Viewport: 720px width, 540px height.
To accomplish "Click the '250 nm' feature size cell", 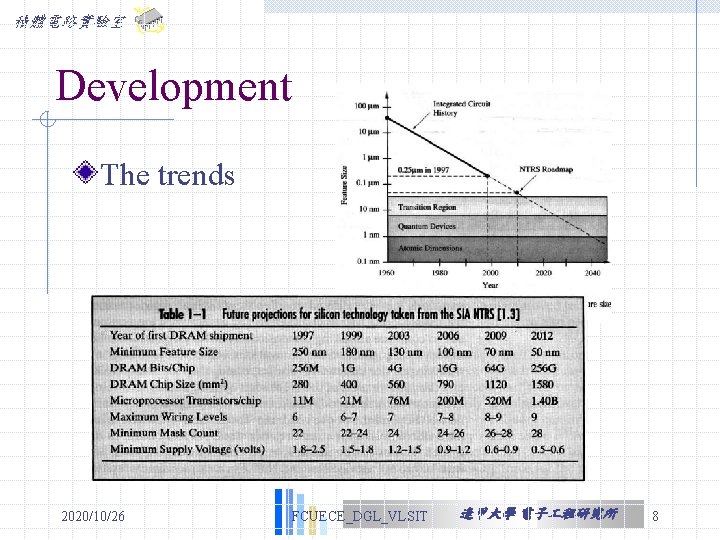I will (x=309, y=352).
